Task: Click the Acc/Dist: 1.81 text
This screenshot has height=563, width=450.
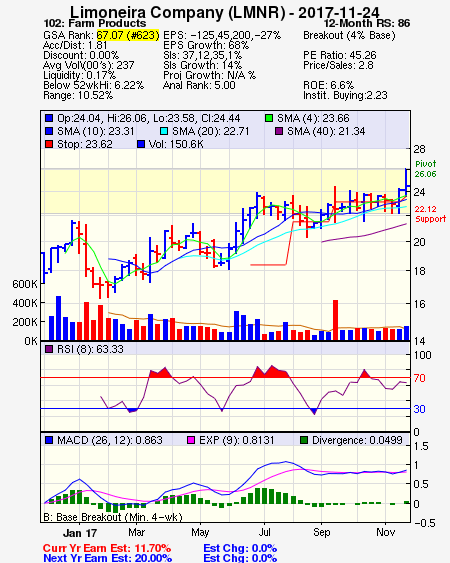Action: pyautogui.click(x=75, y=45)
